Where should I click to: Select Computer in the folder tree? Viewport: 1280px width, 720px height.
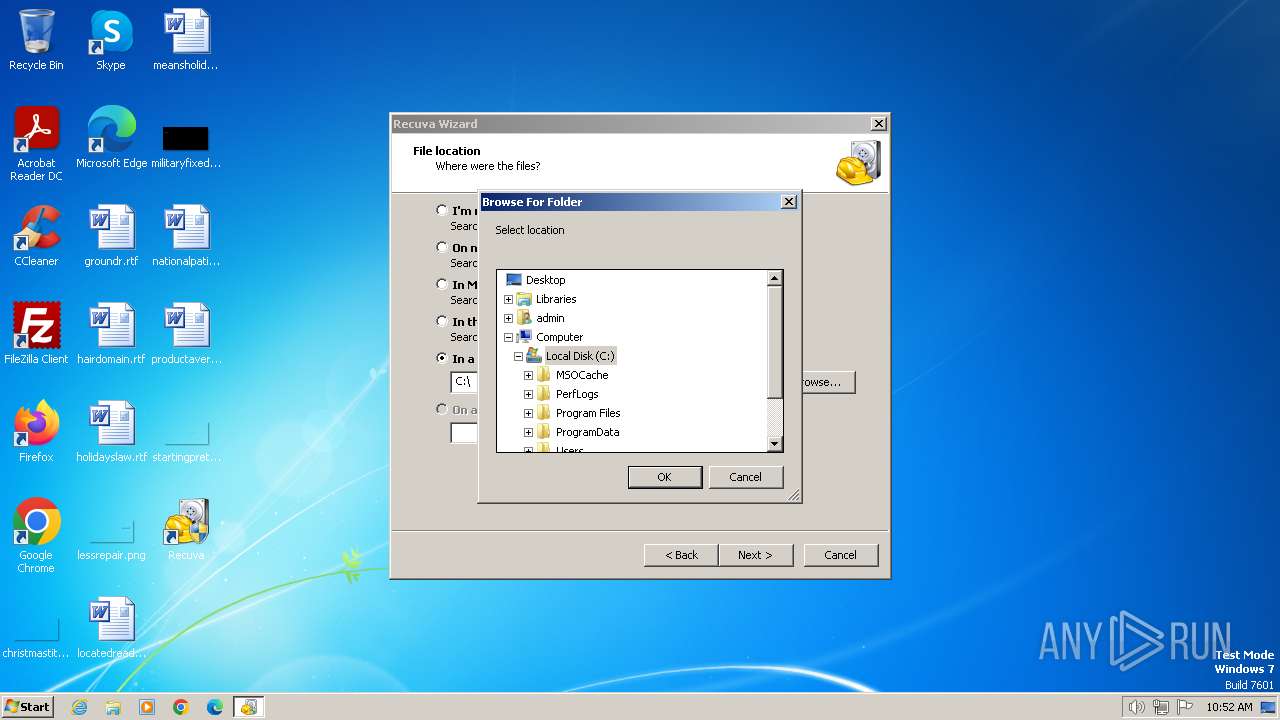[x=559, y=337]
